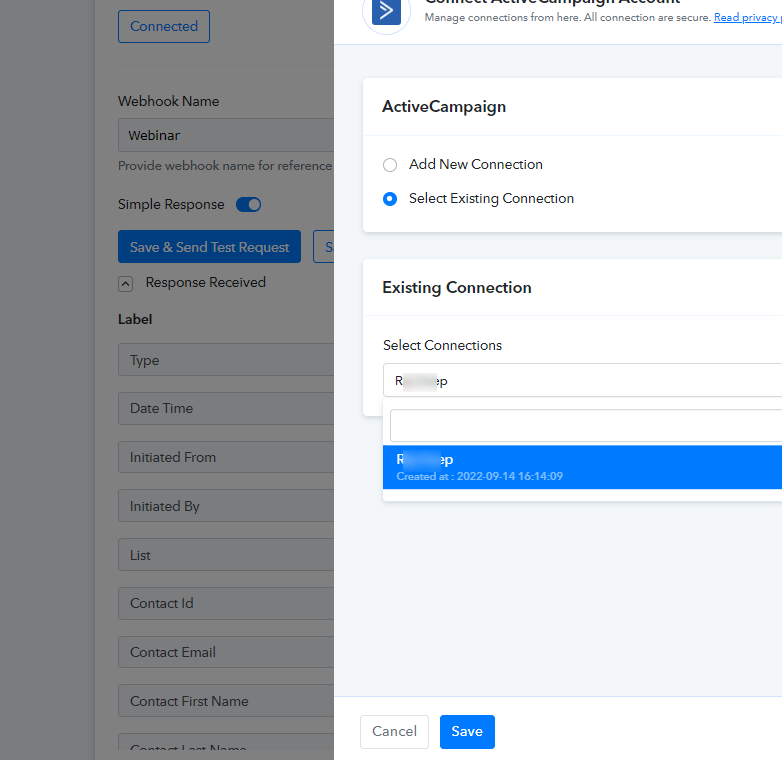Collapse the Response Received section chevron
Screen dimensions: 782x760
coord(125,284)
